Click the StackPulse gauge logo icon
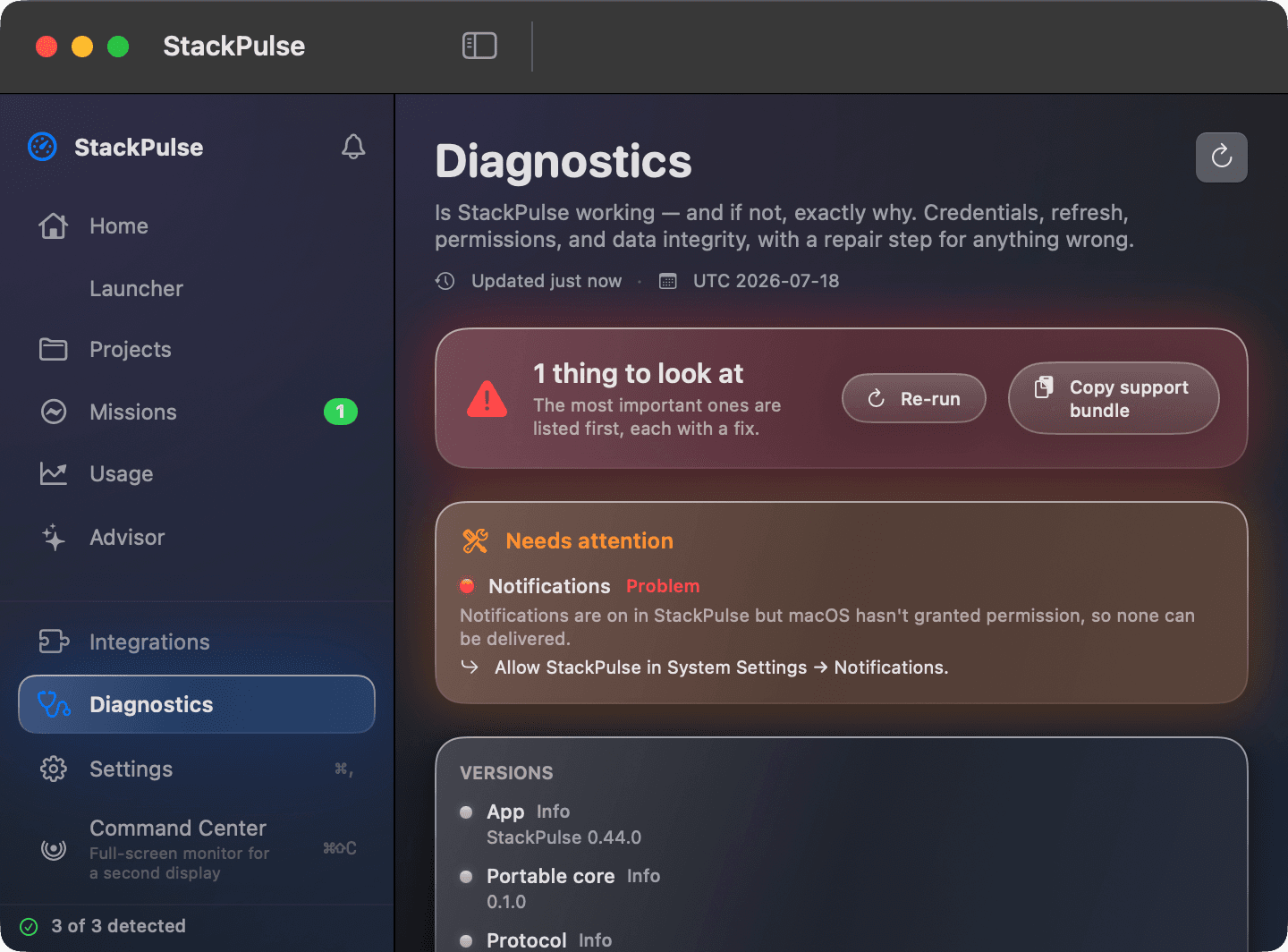This screenshot has width=1288, height=952. click(42, 147)
